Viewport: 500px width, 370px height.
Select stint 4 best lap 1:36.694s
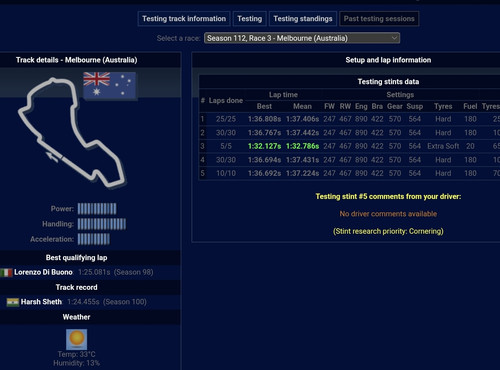[264, 160]
